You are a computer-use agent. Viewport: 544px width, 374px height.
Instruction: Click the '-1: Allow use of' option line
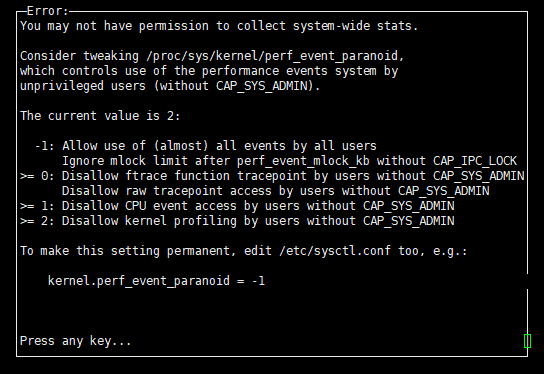tap(205, 146)
